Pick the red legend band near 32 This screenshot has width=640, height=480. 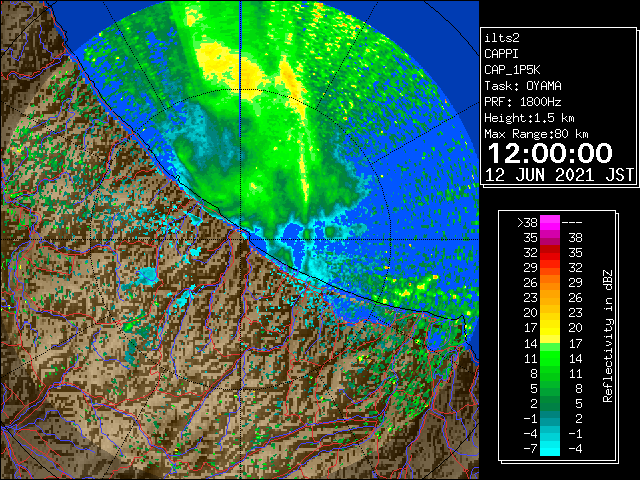pos(550,253)
